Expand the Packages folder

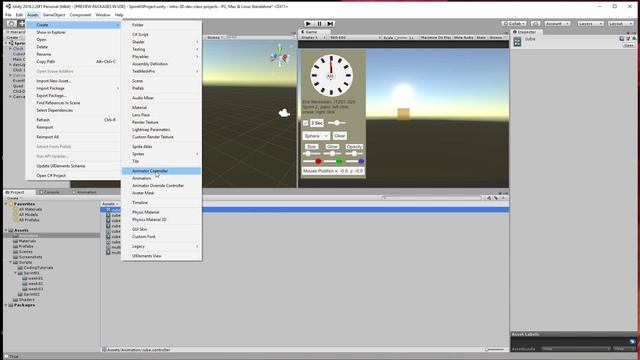click(6, 305)
